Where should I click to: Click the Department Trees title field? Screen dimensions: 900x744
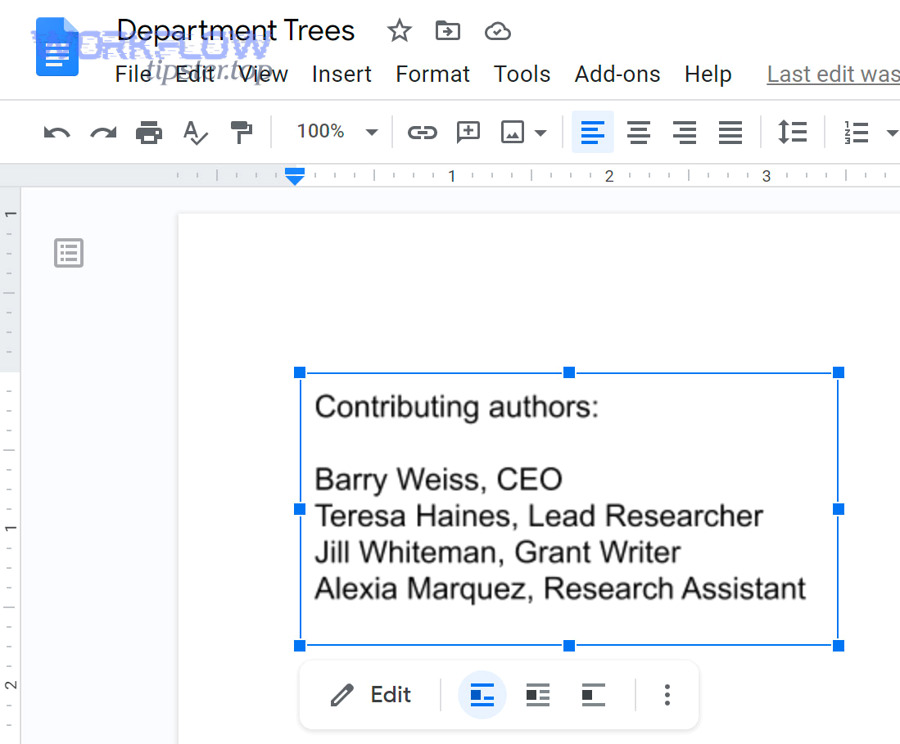237,30
